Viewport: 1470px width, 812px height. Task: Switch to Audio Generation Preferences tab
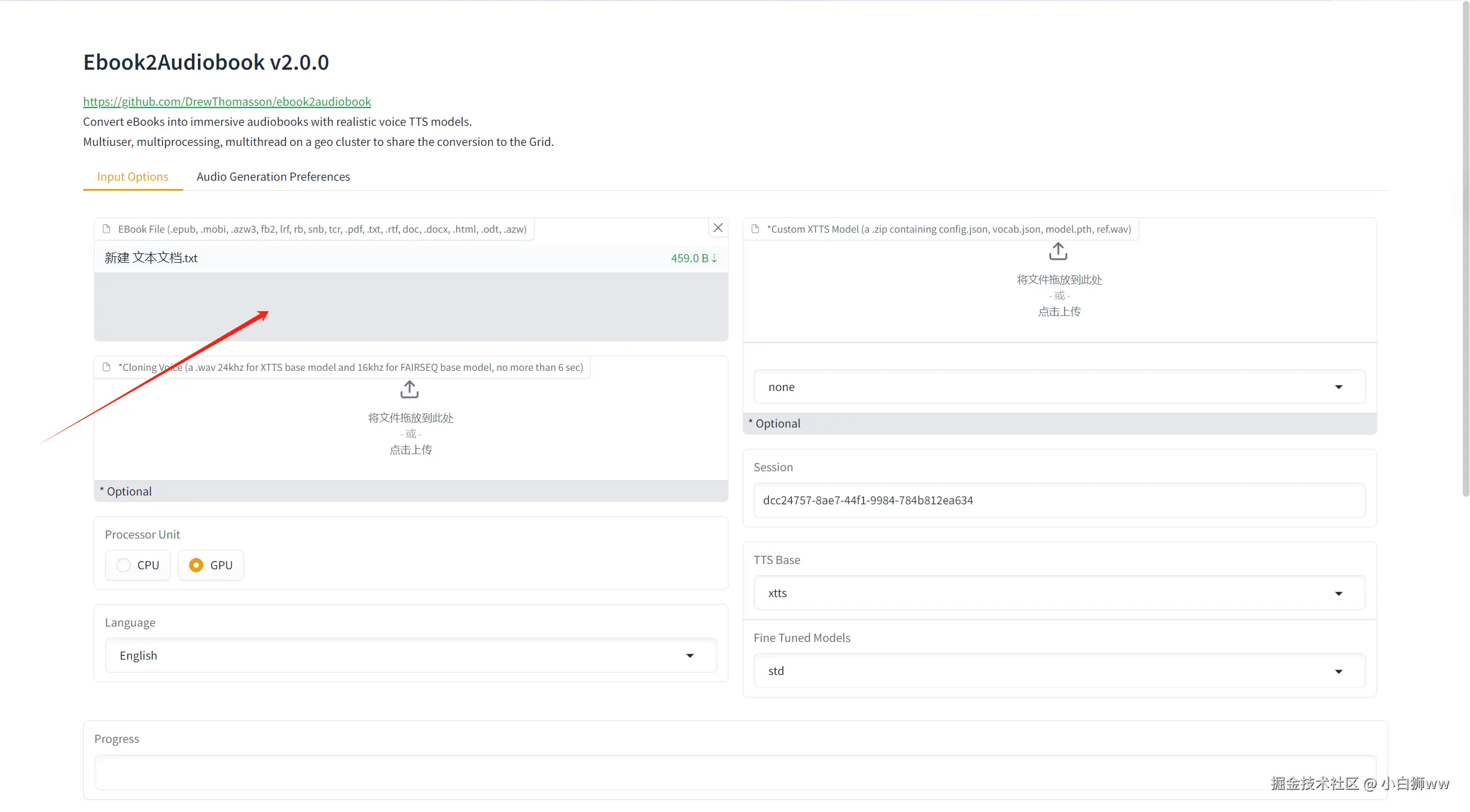click(x=273, y=177)
